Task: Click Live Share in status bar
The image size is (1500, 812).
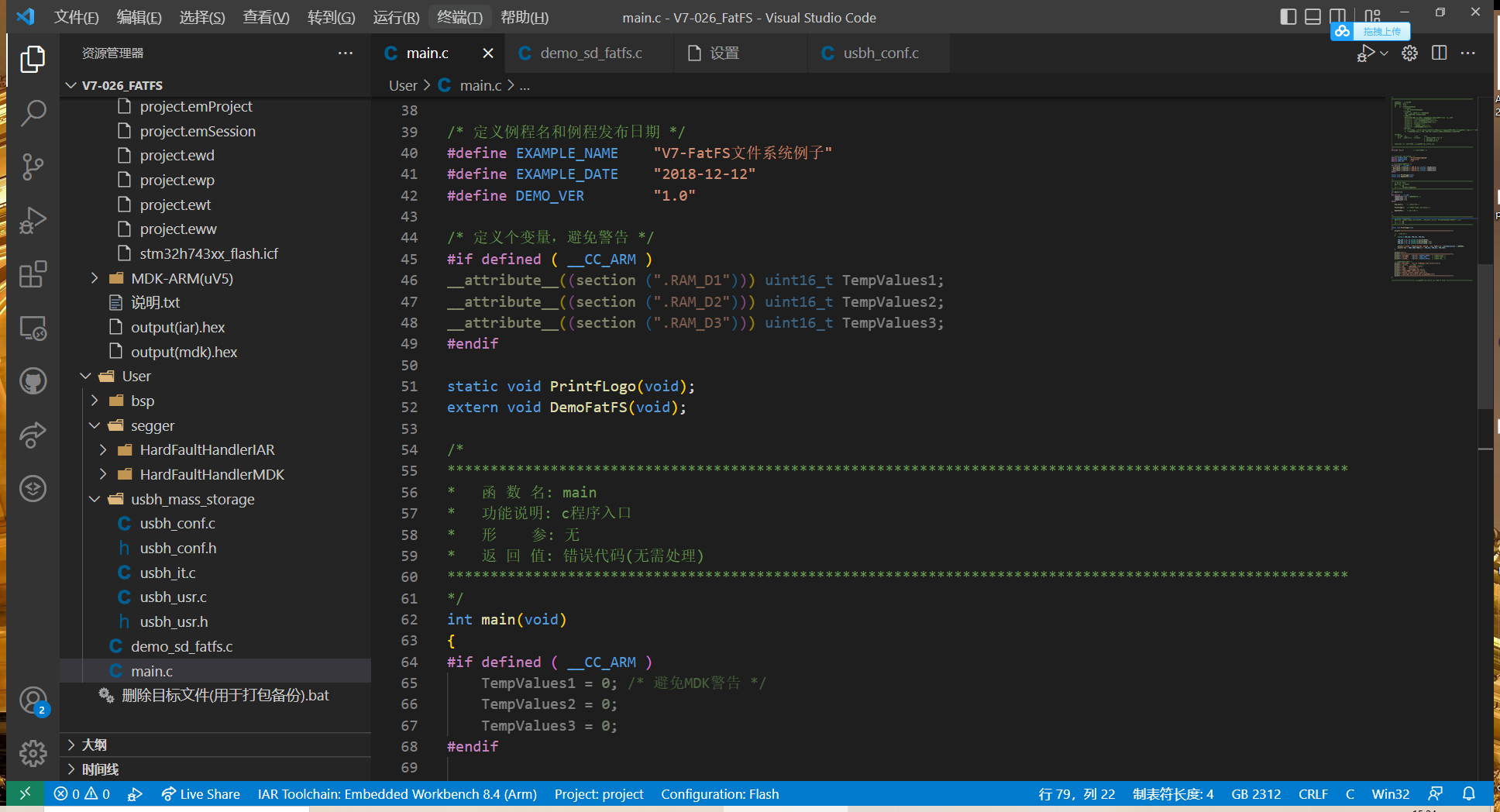Action: point(201,794)
